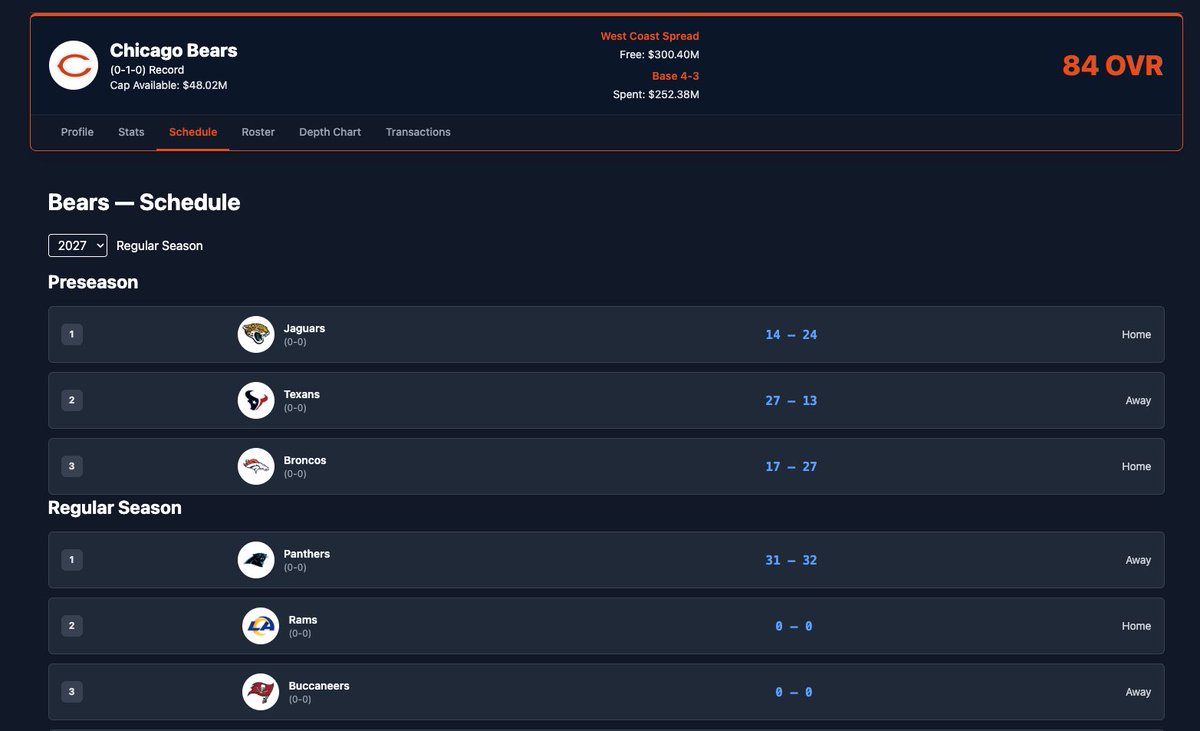
Task: Open the season year 2027 dropdown
Action: [x=77, y=245]
